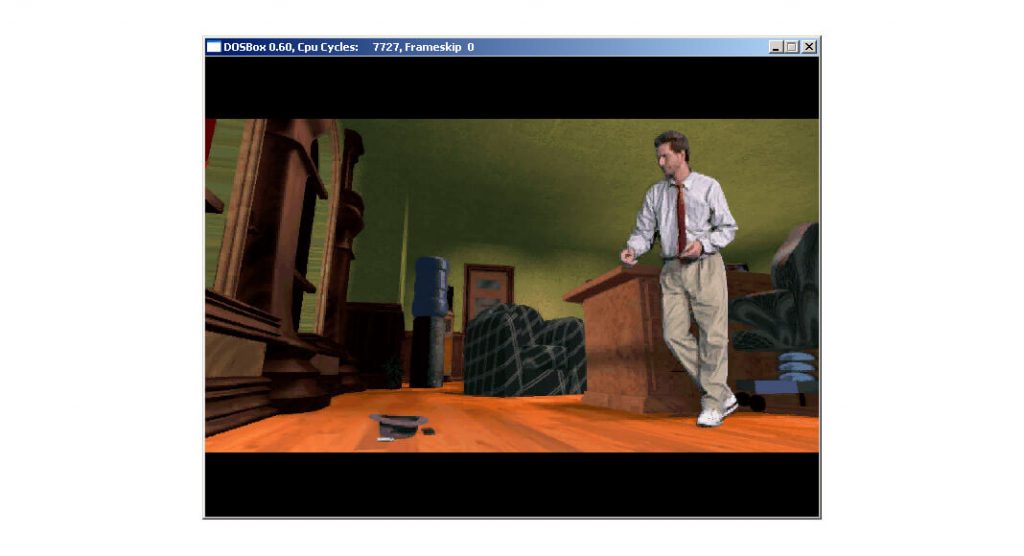Minimize the DOSBox window
This screenshot has height=556, width=1024.
[x=775, y=47]
